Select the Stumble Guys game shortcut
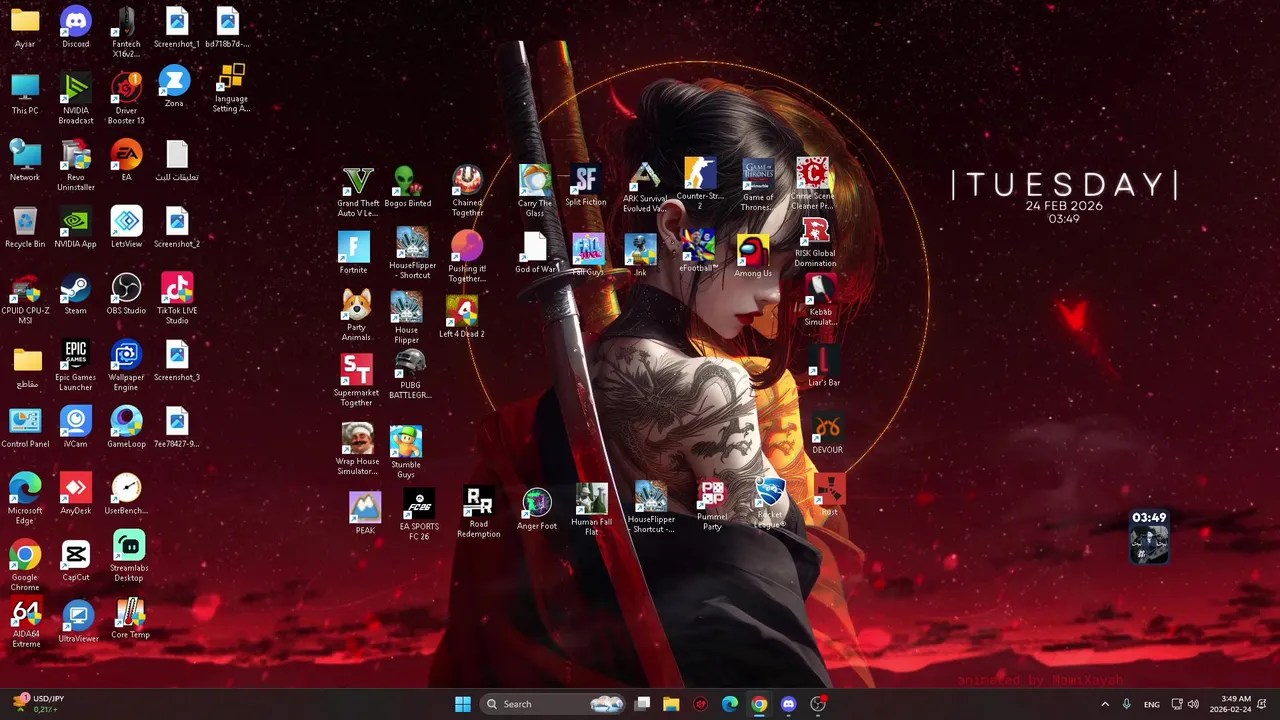Viewport: 1280px width, 720px height. (406, 453)
